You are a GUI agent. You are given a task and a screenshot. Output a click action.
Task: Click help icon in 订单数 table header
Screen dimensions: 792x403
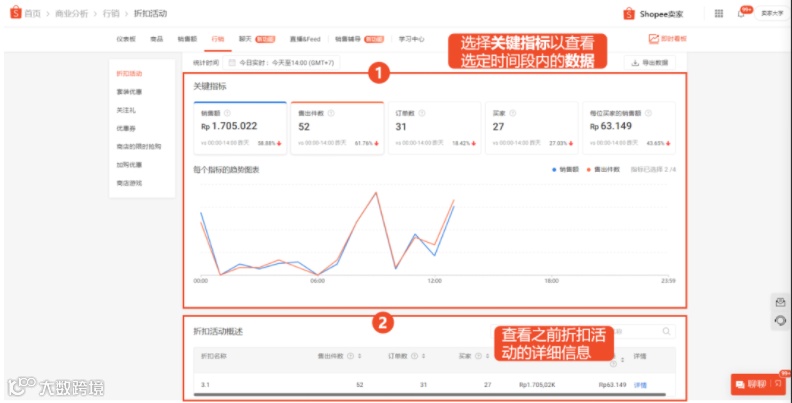click(414, 356)
